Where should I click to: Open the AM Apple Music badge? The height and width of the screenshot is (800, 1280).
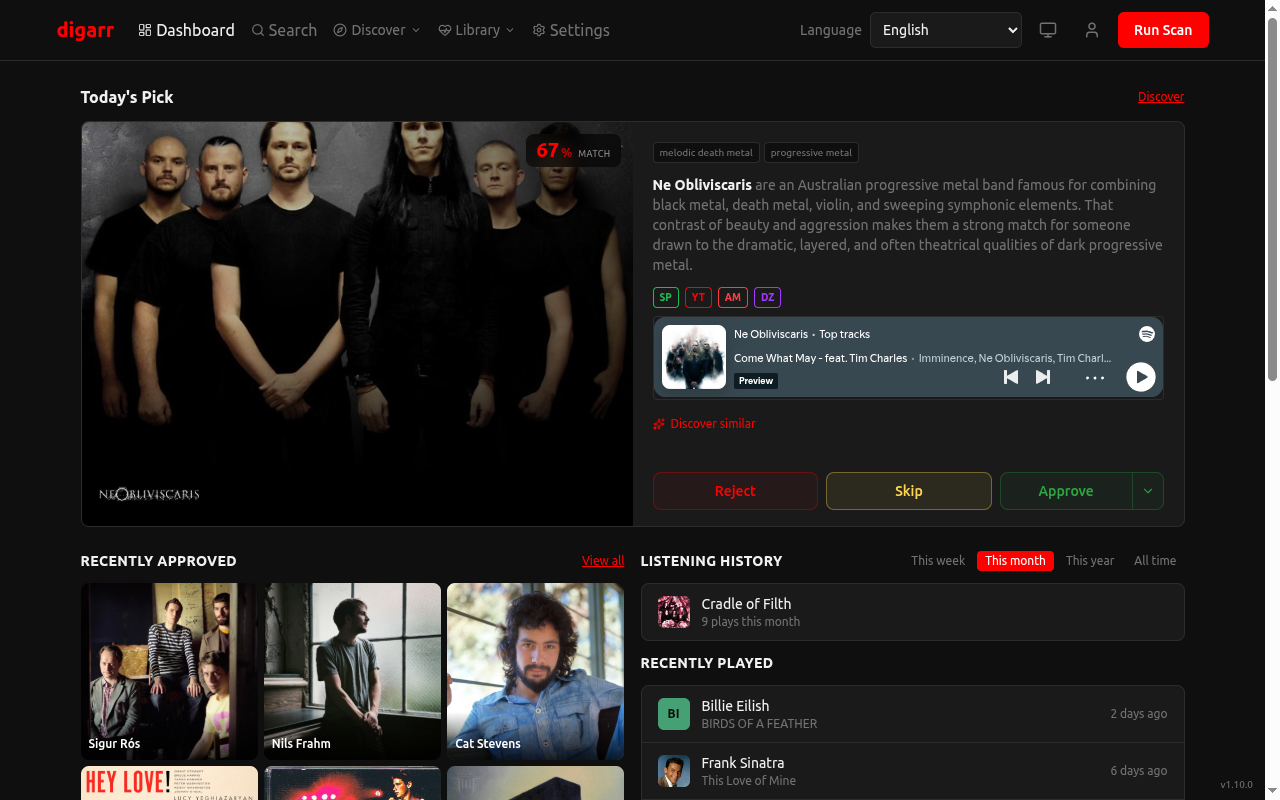coord(733,297)
